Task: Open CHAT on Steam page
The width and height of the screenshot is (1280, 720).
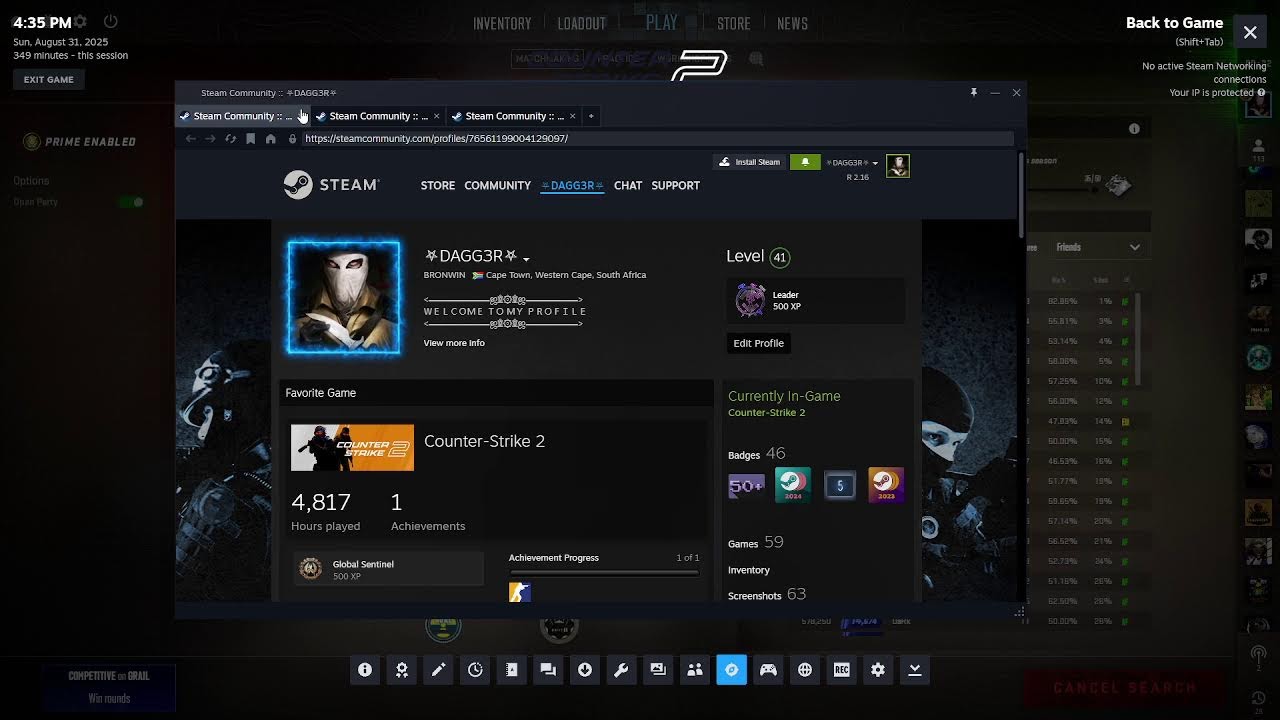Action: pyautogui.click(x=628, y=186)
